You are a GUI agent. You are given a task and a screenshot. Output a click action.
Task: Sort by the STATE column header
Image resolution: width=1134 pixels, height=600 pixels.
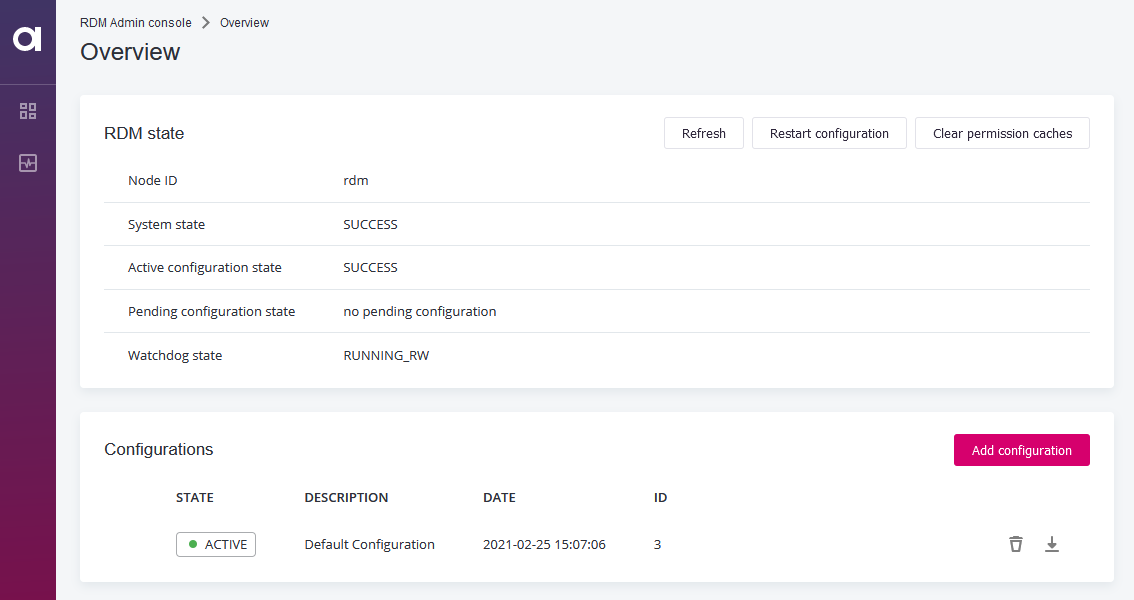pos(194,497)
